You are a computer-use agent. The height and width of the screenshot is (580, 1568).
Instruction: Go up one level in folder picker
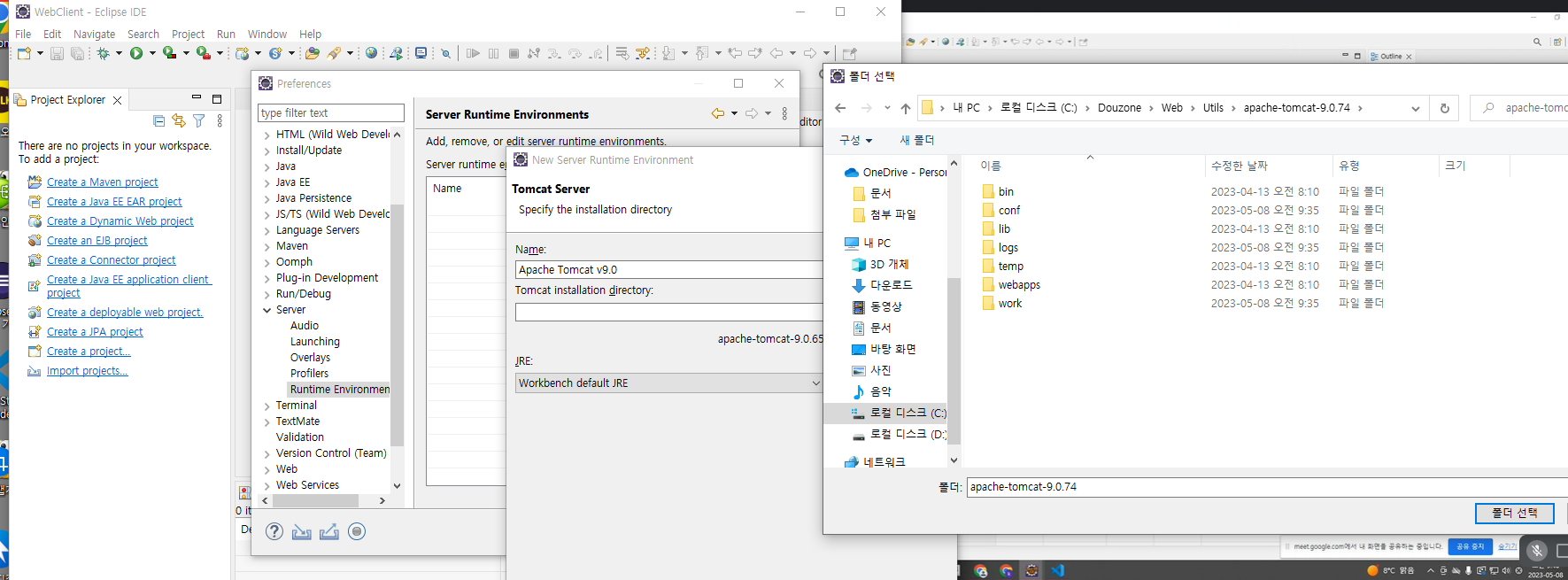(x=905, y=108)
